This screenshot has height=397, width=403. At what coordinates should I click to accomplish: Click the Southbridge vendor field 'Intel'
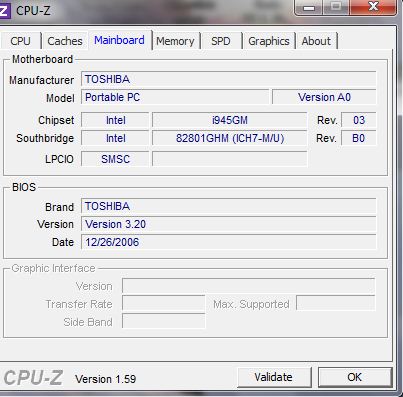[x=115, y=138]
